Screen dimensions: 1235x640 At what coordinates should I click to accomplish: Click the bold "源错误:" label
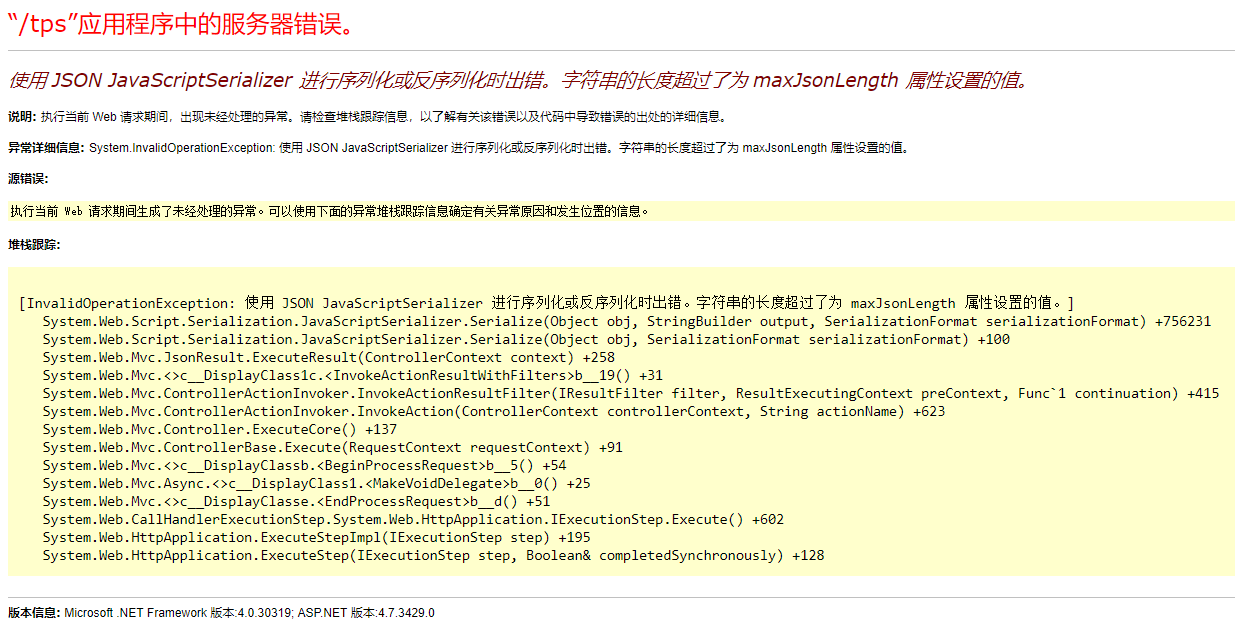pos(28,179)
